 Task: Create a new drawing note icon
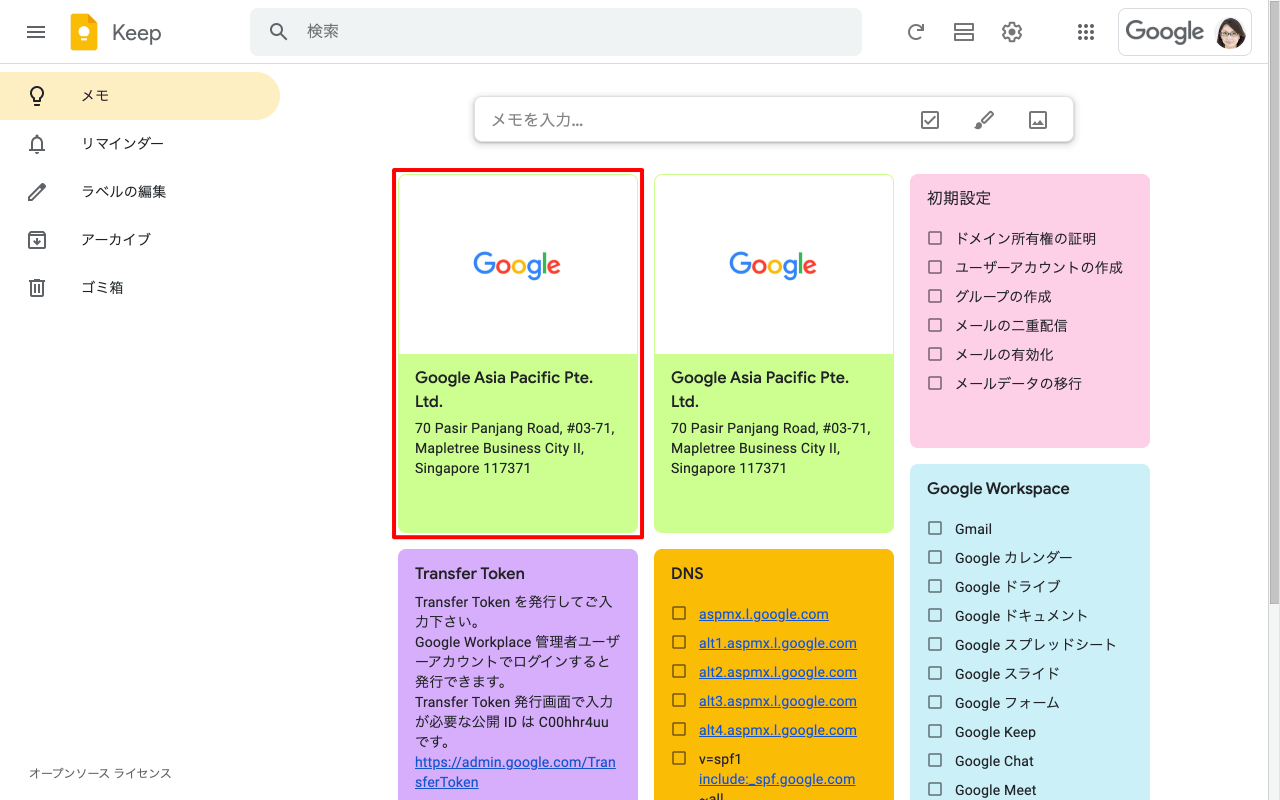[x=984, y=120]
